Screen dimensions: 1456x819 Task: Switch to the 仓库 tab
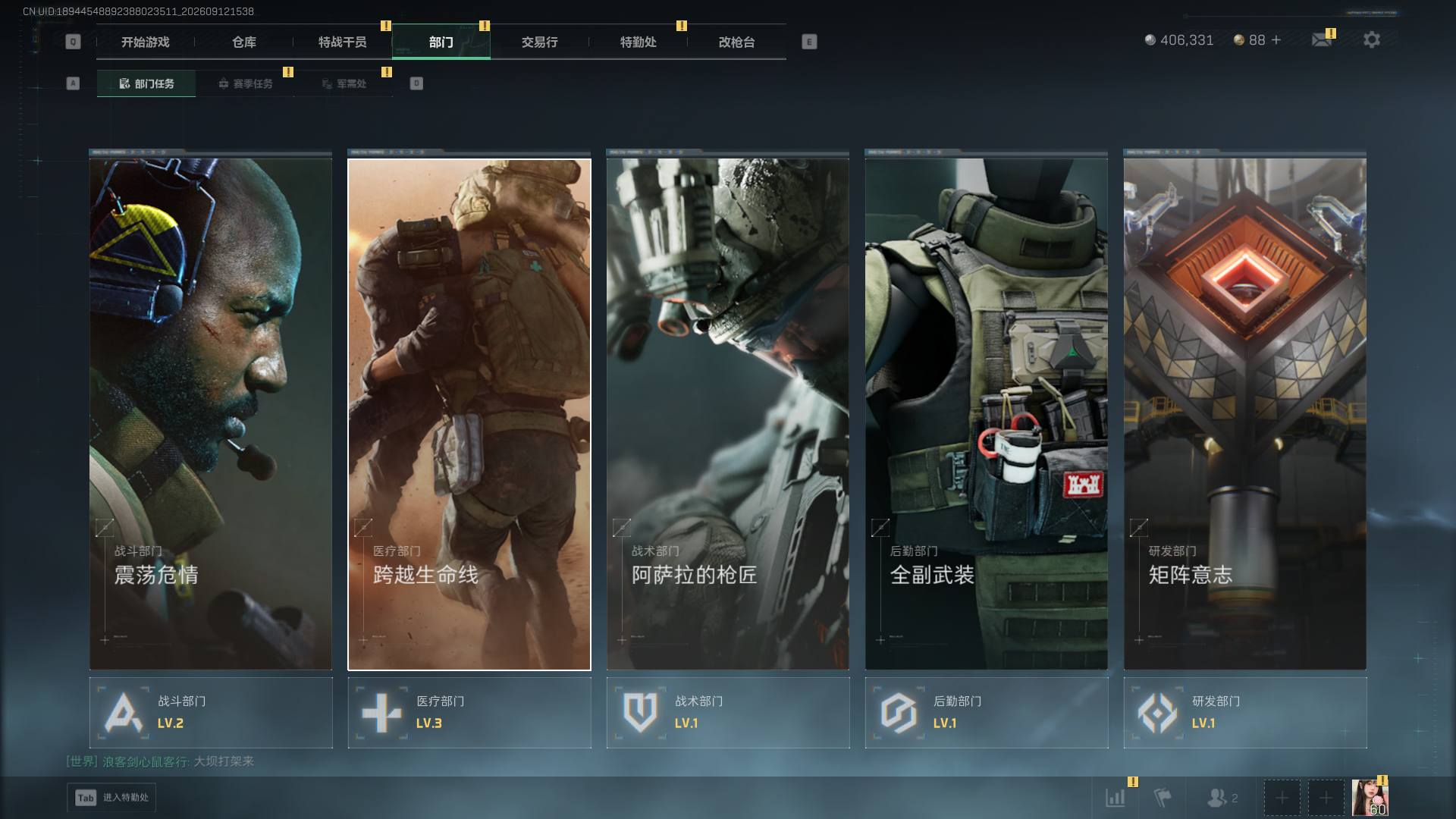244,42
